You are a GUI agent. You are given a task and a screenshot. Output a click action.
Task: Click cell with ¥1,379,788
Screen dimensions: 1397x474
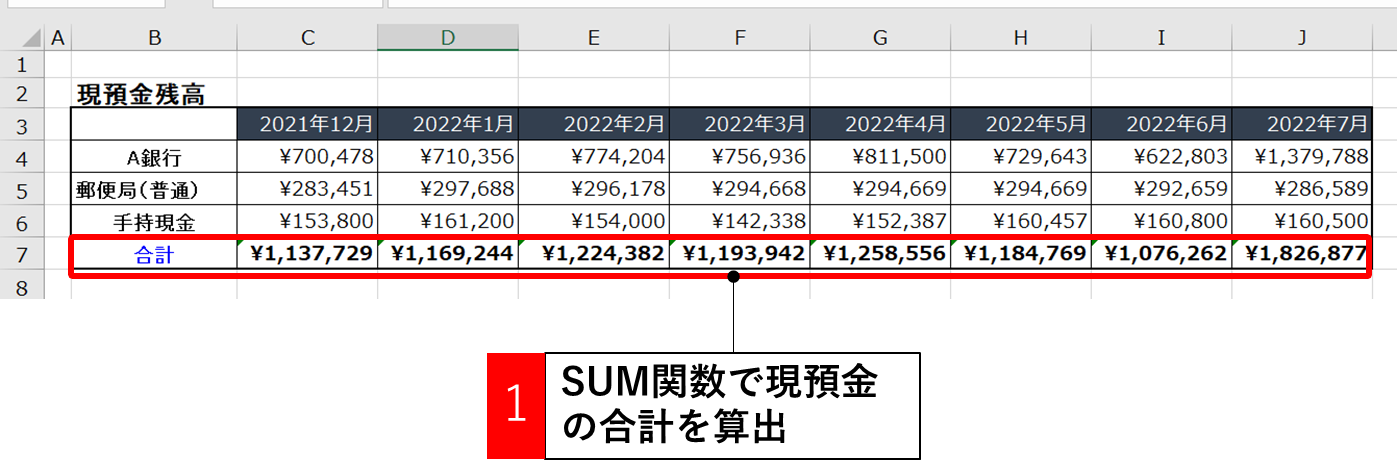(x=1302, y=157)
